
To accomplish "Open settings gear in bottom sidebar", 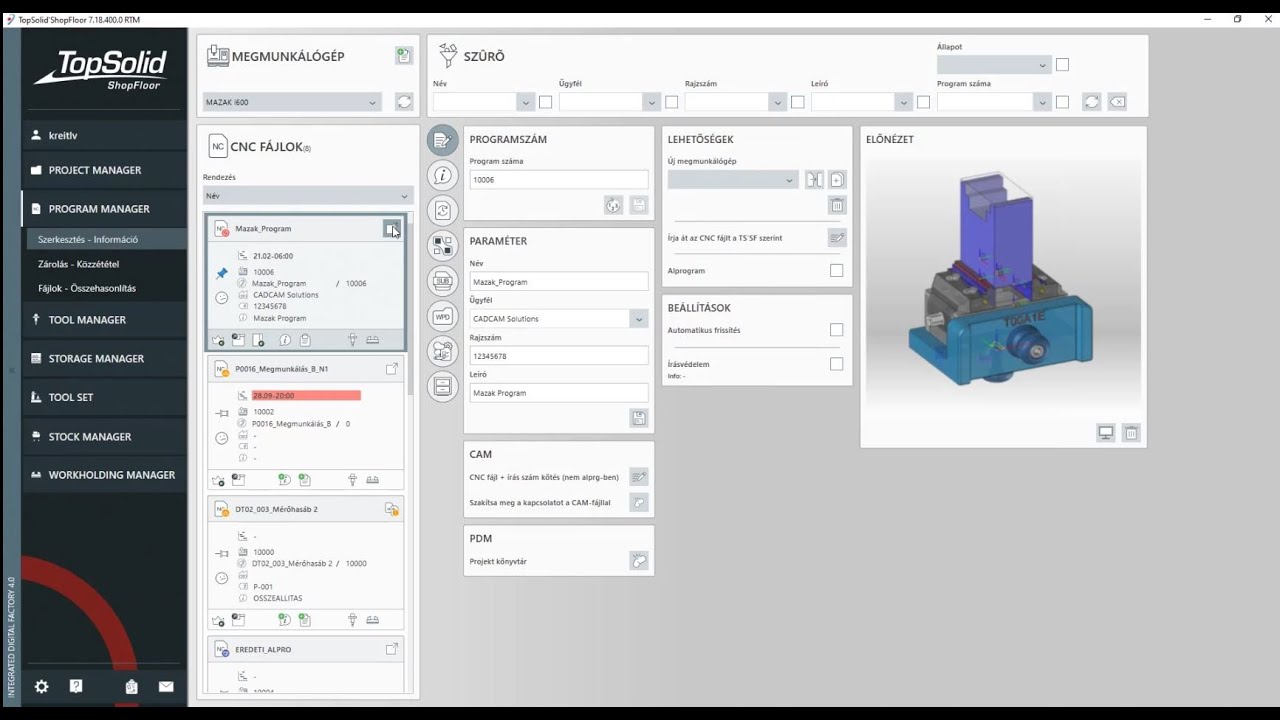I will pyautogui.click(x=41, y=686).
